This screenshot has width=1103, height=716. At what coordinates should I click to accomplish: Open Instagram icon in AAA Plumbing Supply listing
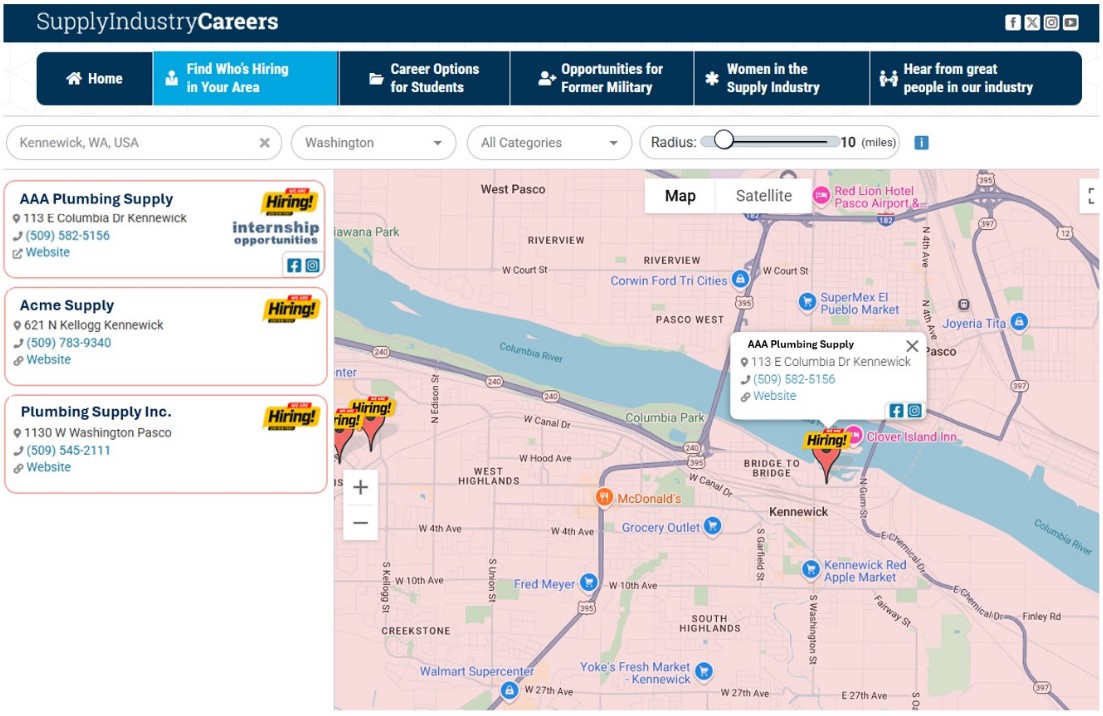[313, 266]
